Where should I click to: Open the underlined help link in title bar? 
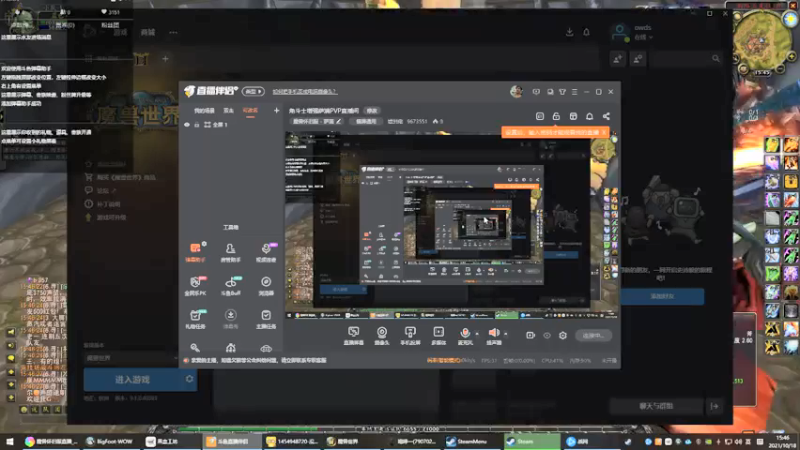[305, 92]
